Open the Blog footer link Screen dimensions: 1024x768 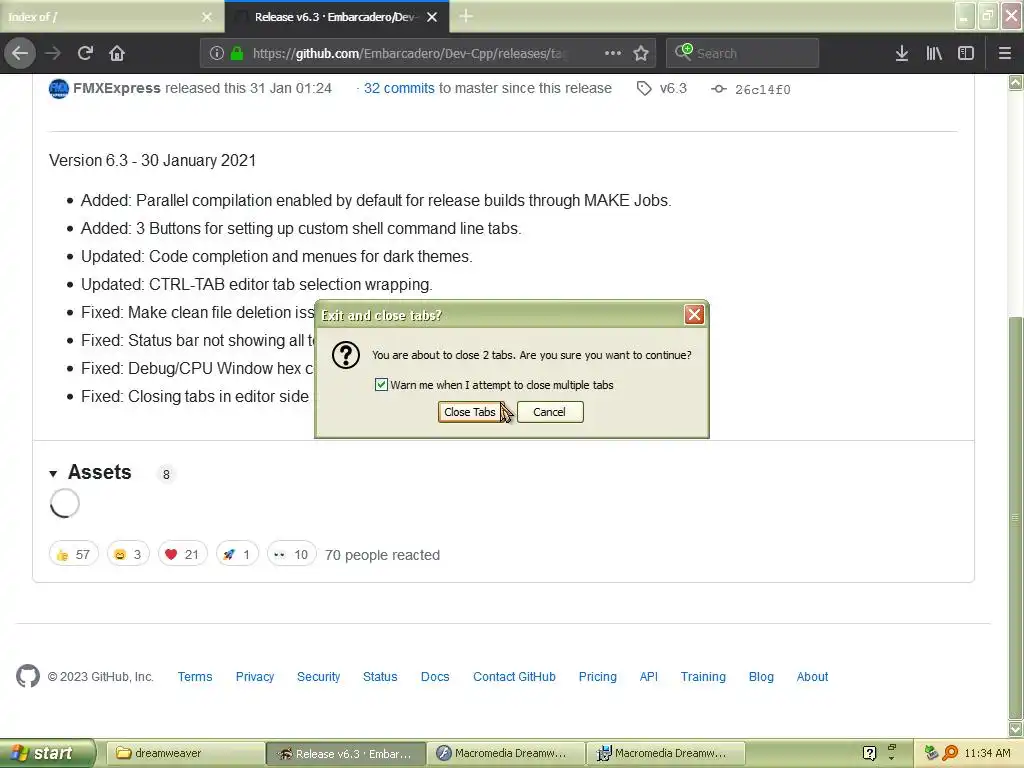click(x=761, y=677)
